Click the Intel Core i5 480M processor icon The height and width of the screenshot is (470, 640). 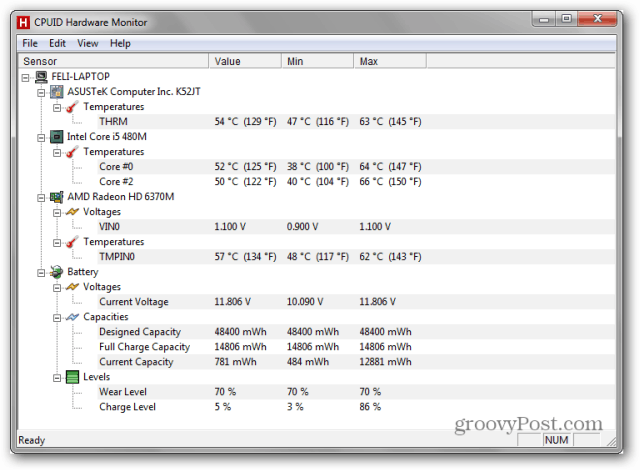coord(57,137)
